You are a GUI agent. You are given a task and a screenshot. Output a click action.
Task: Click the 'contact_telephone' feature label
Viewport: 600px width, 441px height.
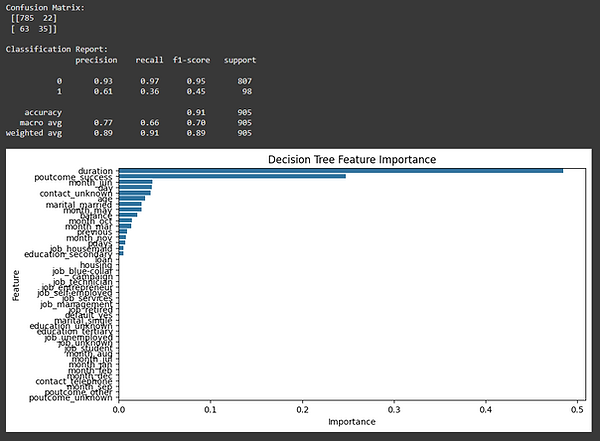(x=74, y=381)
